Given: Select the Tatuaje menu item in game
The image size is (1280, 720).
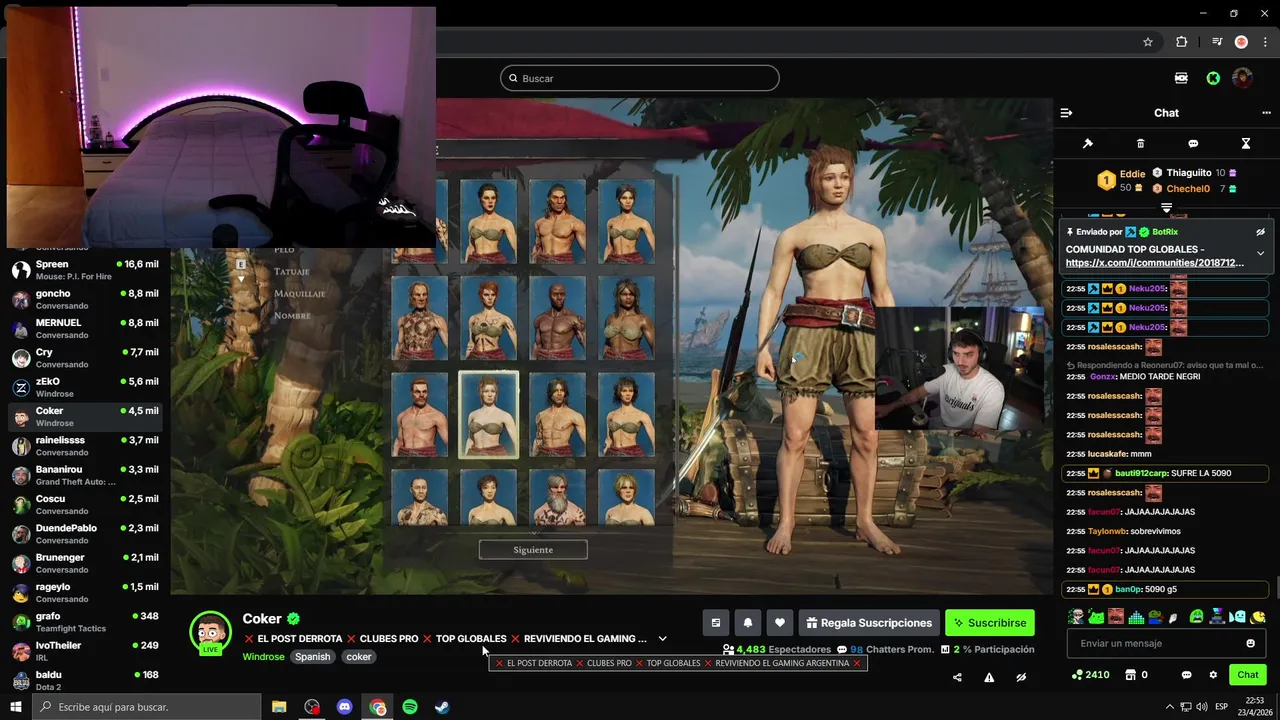Looking at the screenshot, I should tap(292, 271).
